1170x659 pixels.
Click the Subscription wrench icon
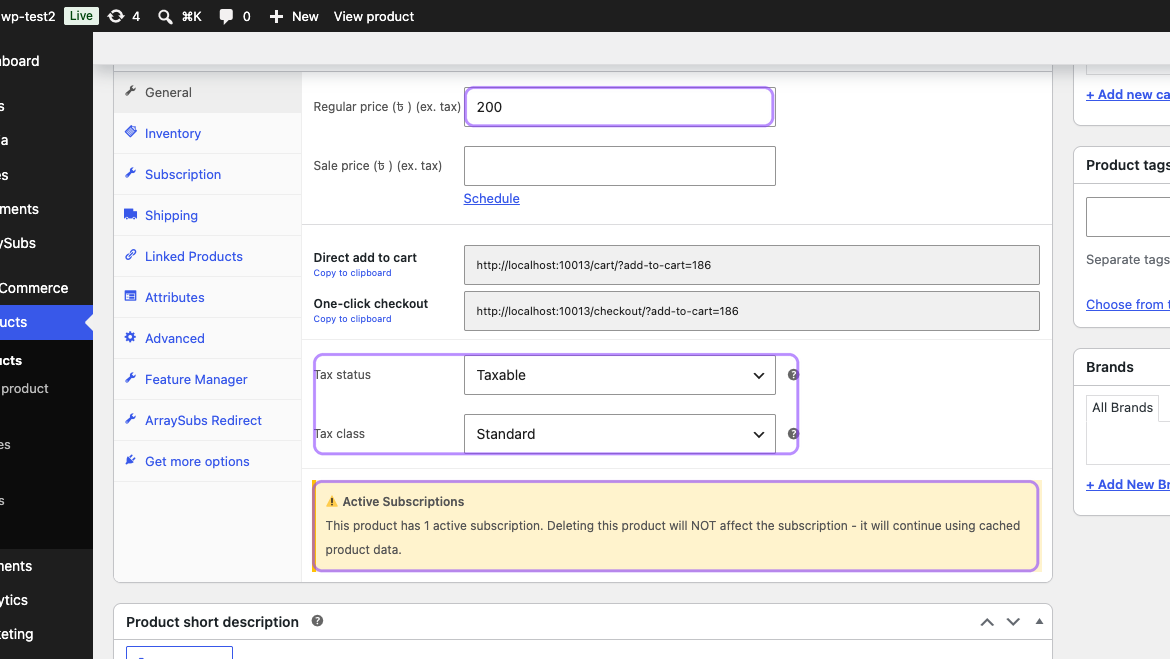pos(131,173)
